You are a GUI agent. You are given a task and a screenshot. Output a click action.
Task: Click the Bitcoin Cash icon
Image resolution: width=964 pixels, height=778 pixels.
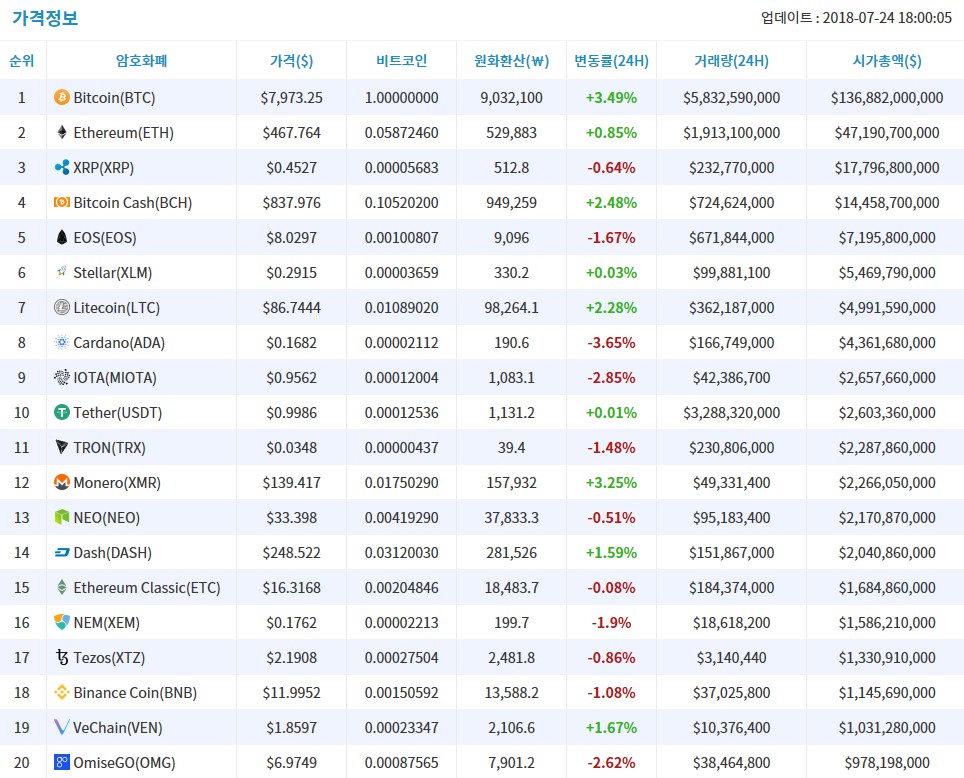[61, 202]
